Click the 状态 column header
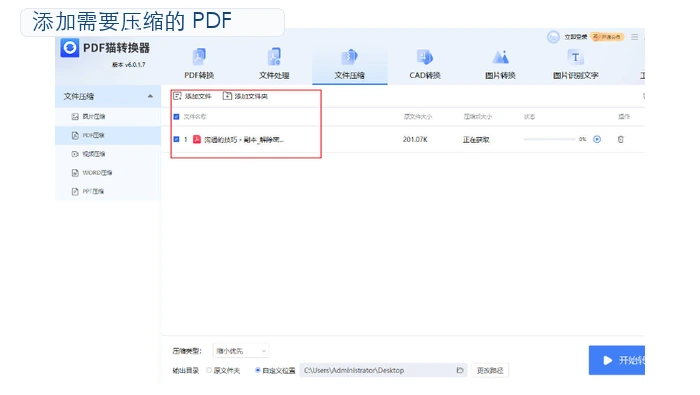700x395 pixels. pos(529,117)
